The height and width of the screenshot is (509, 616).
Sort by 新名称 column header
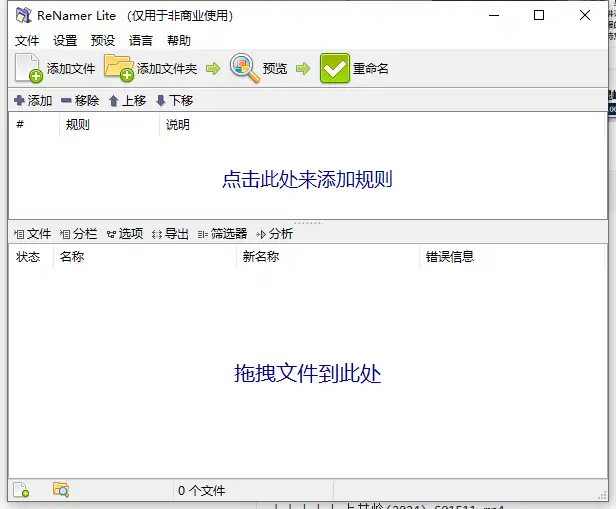coord(328,256)
